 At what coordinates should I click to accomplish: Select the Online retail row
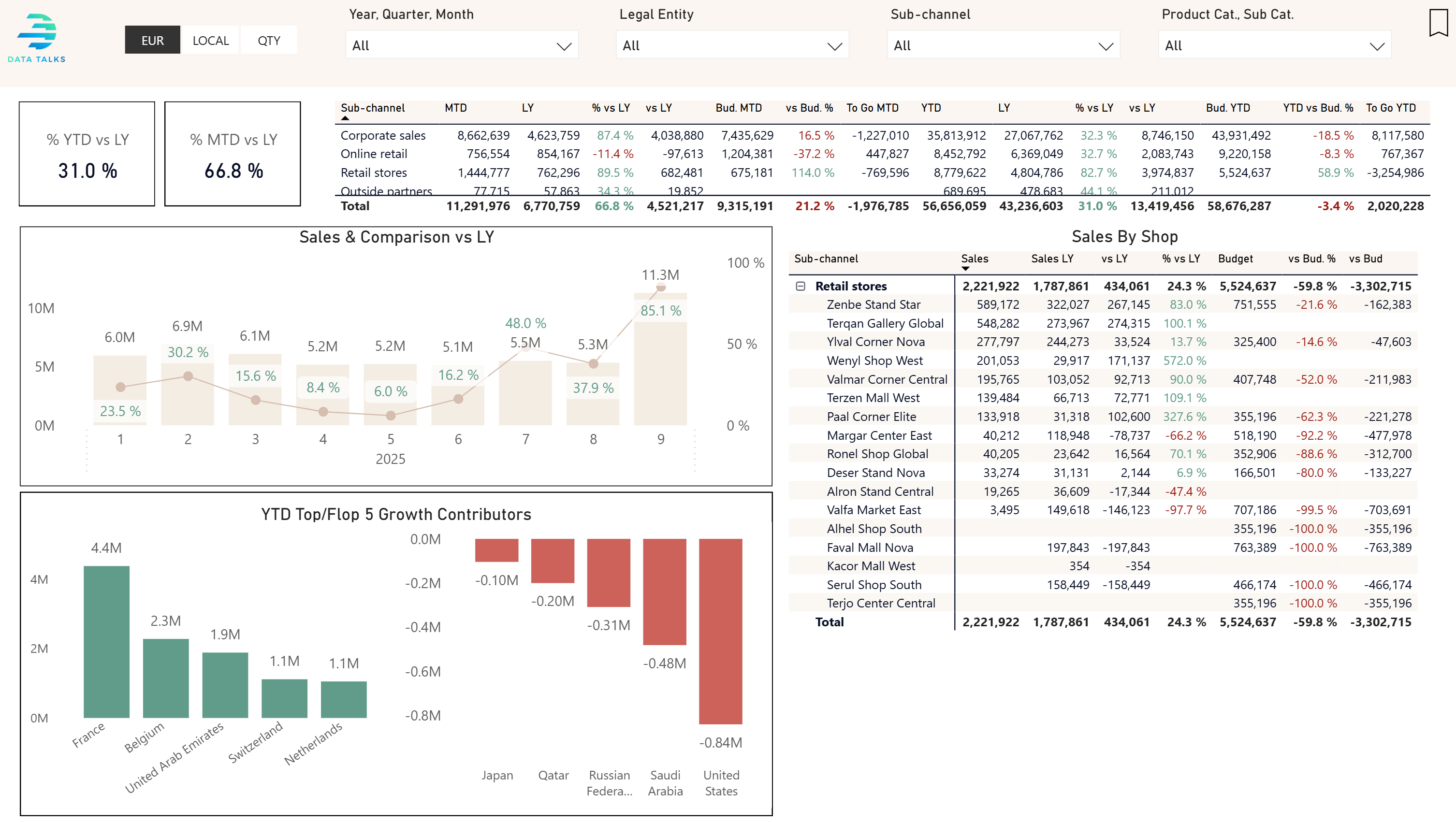[x=882, y=154]
